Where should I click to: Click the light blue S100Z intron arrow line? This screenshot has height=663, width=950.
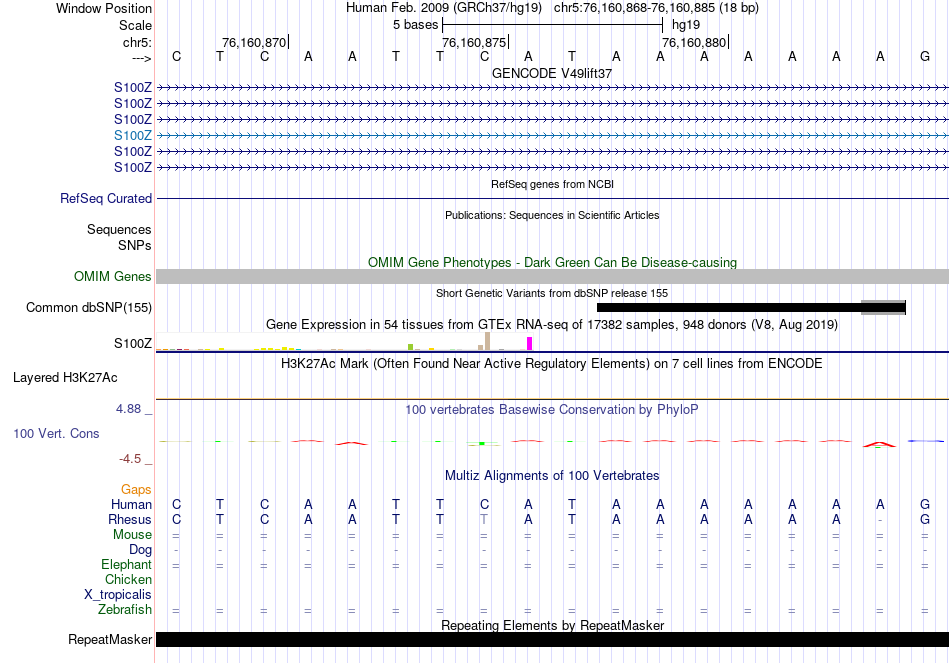click(x=552, y=136)
